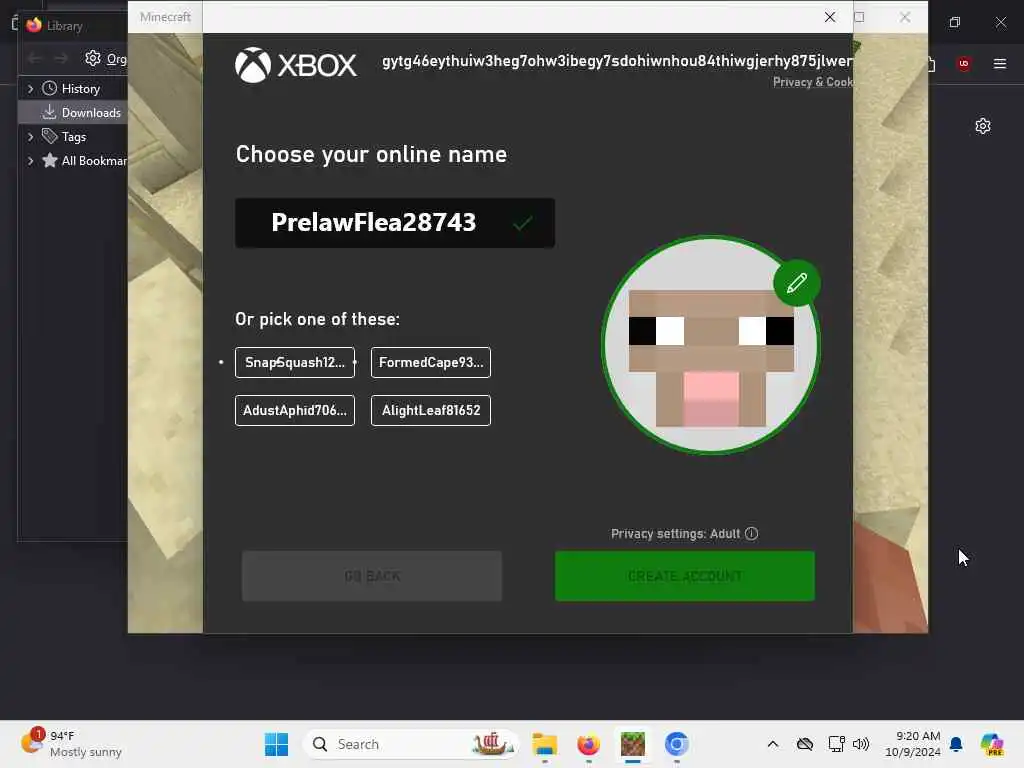This screenshot has width=1024, height=768.
Task: Click the Minecraft taskbar icon
Action: (x=632, y=744)
